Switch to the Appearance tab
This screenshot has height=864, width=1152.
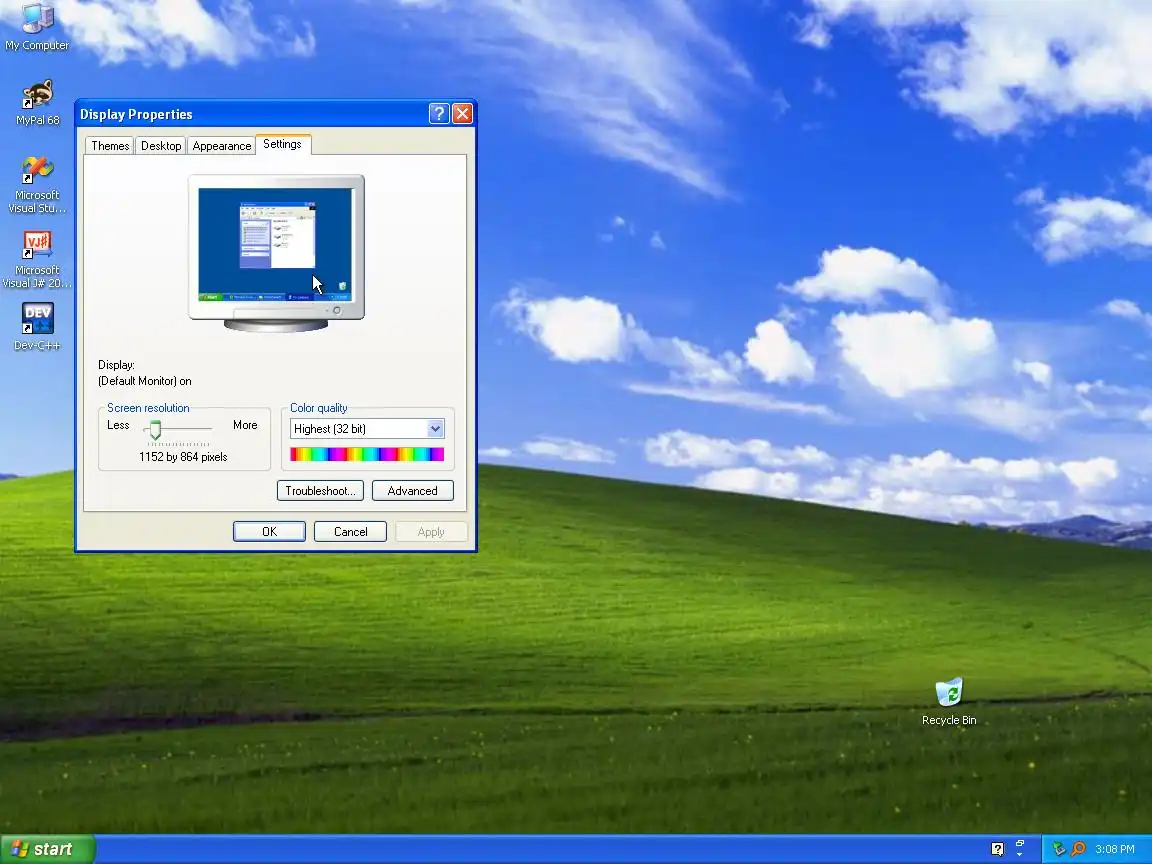(x=222, y=145)
